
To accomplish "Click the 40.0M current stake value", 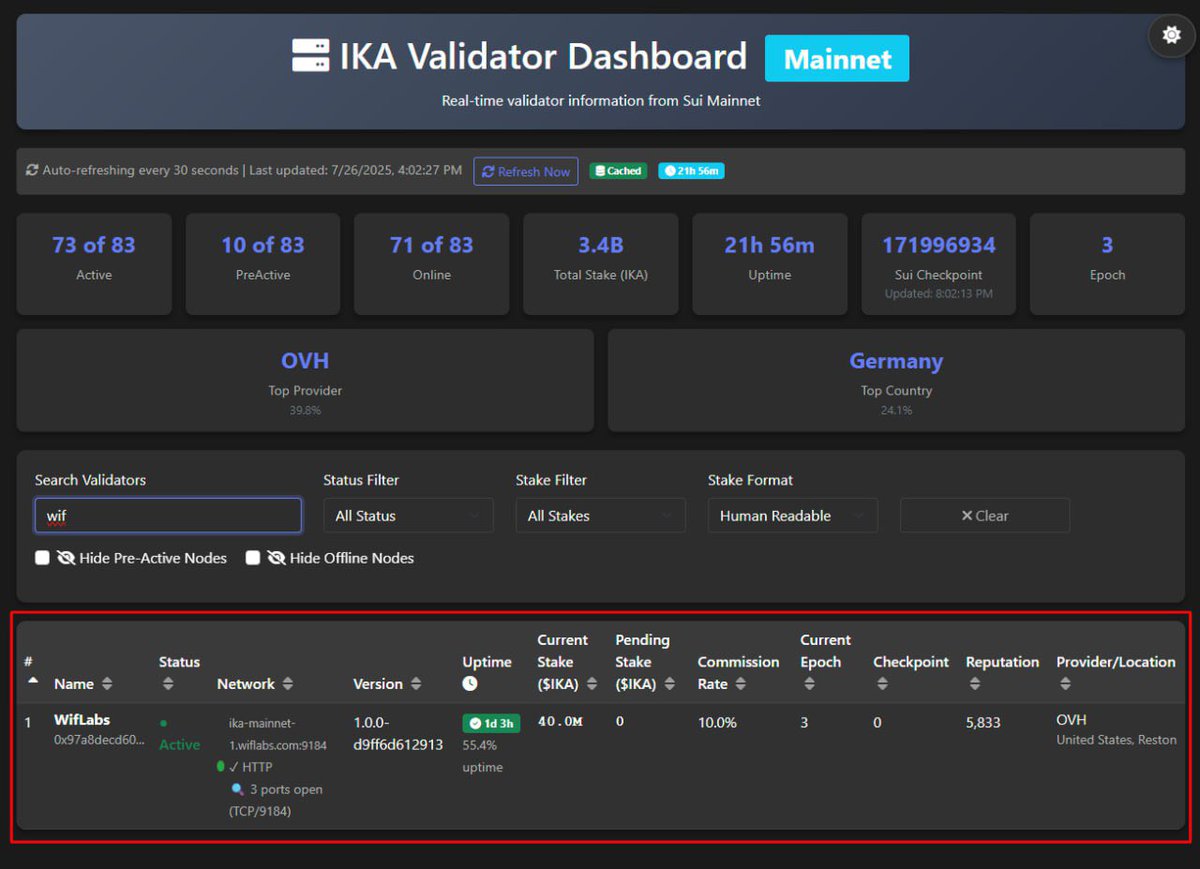I will (x=560, y=721).
